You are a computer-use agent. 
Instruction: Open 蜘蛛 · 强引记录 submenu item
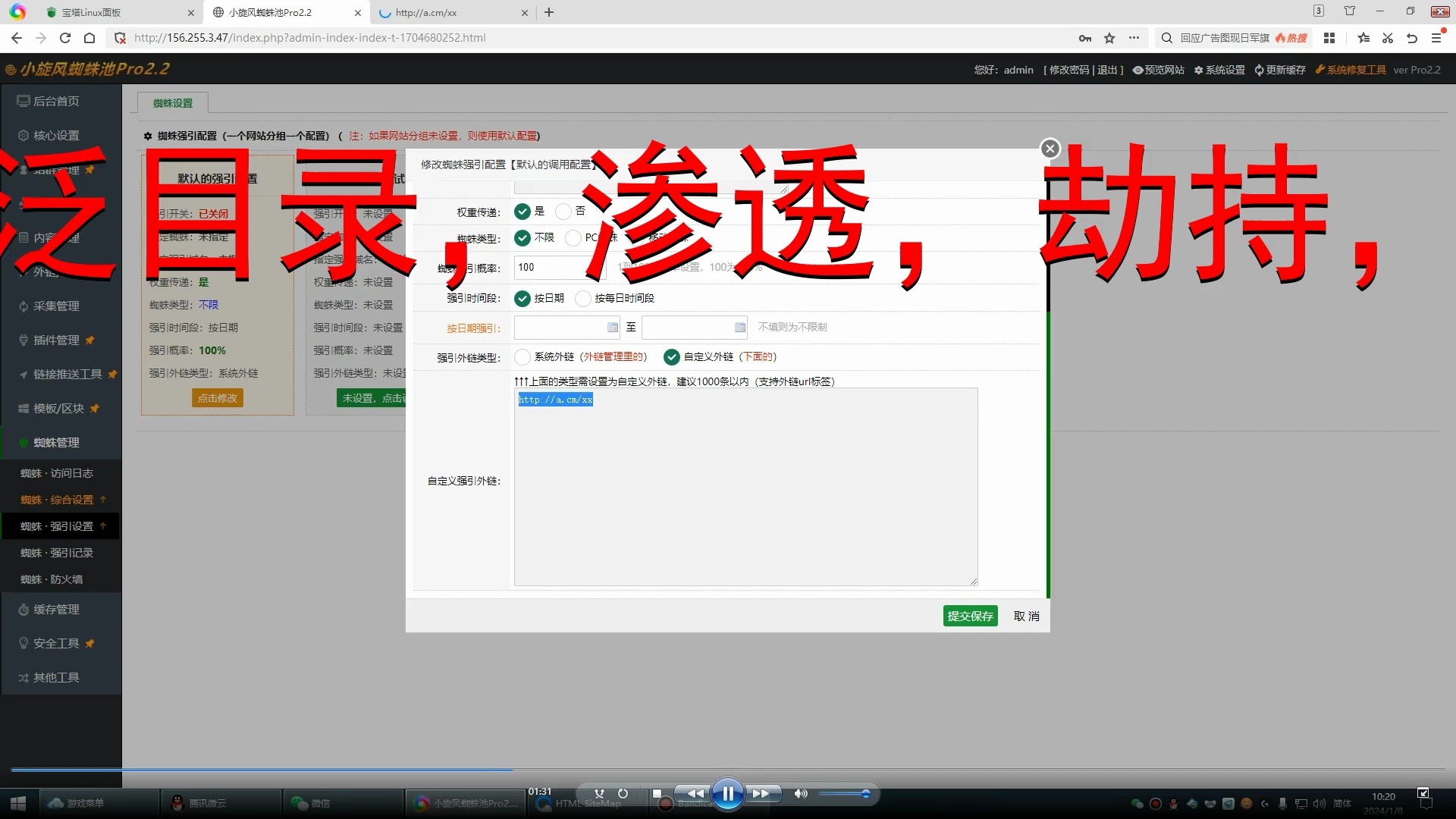[x=57, y=553]
